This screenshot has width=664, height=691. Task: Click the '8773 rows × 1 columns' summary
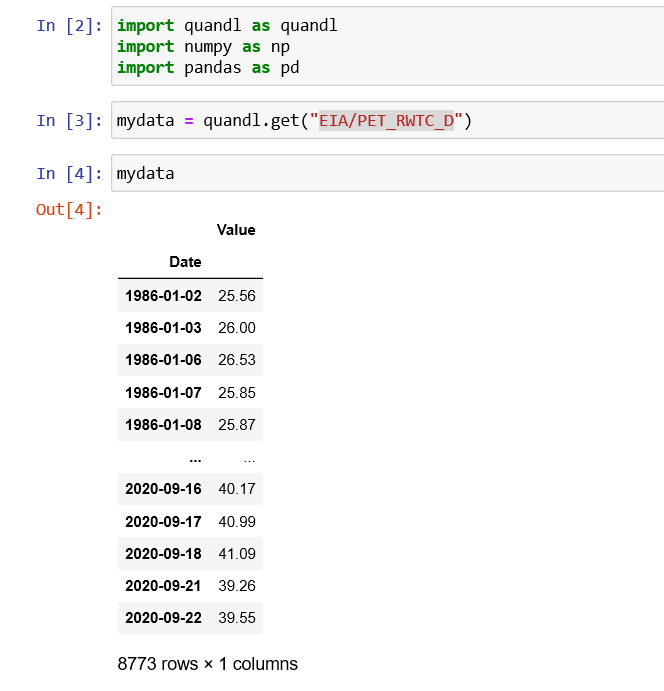click(x=208, y=664)
